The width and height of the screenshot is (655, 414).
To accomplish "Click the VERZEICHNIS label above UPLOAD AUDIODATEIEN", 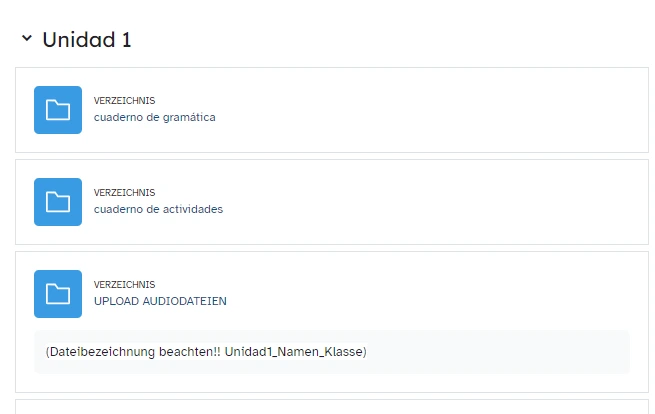I will (124, 285).
